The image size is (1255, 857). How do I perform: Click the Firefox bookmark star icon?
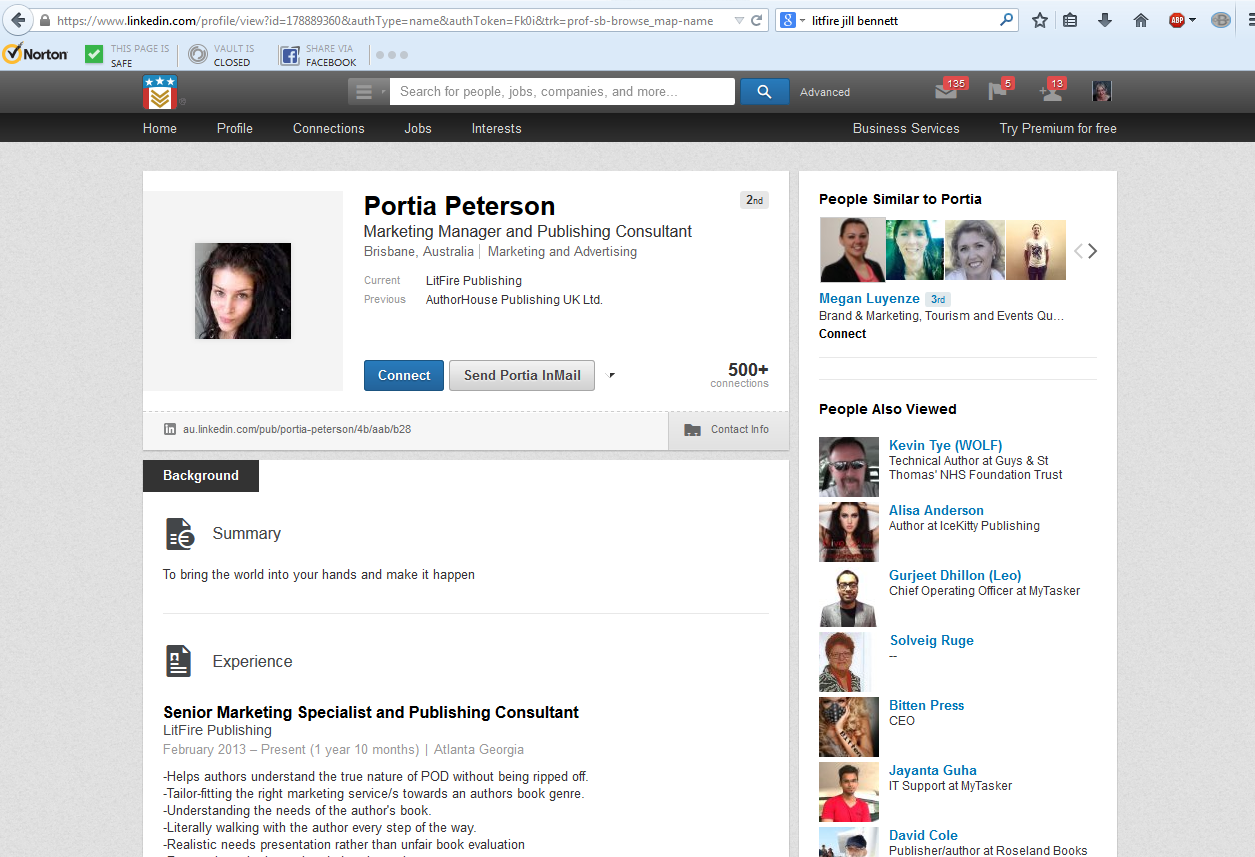point(1040,20)
